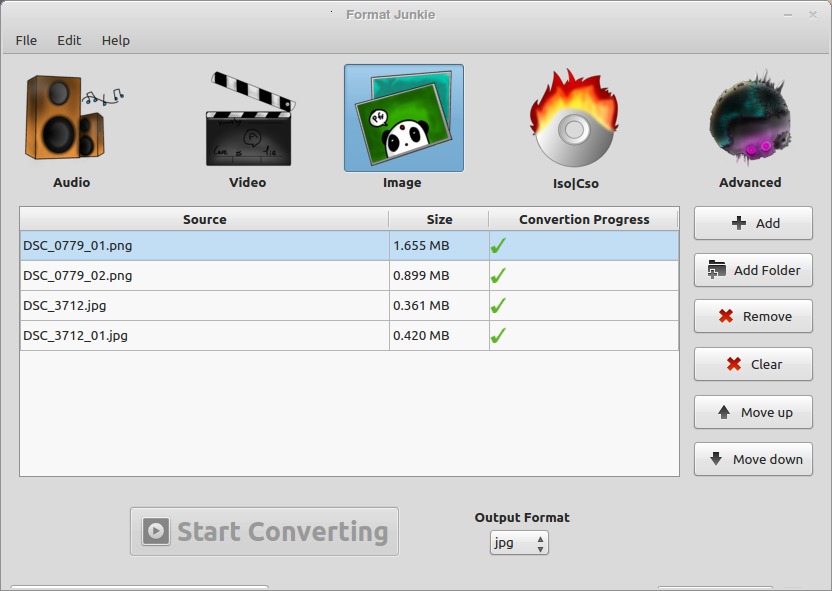Clear the file list

(753, 364)
